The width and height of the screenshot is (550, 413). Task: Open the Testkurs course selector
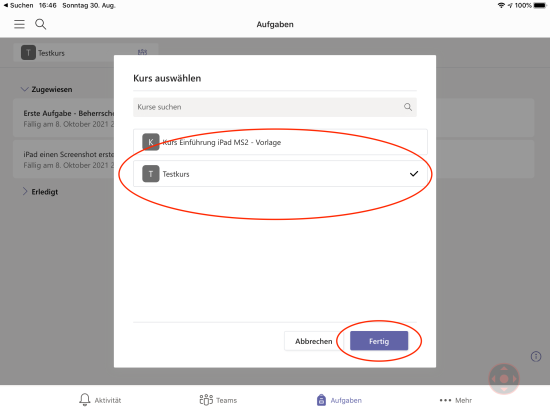(86, 53)
